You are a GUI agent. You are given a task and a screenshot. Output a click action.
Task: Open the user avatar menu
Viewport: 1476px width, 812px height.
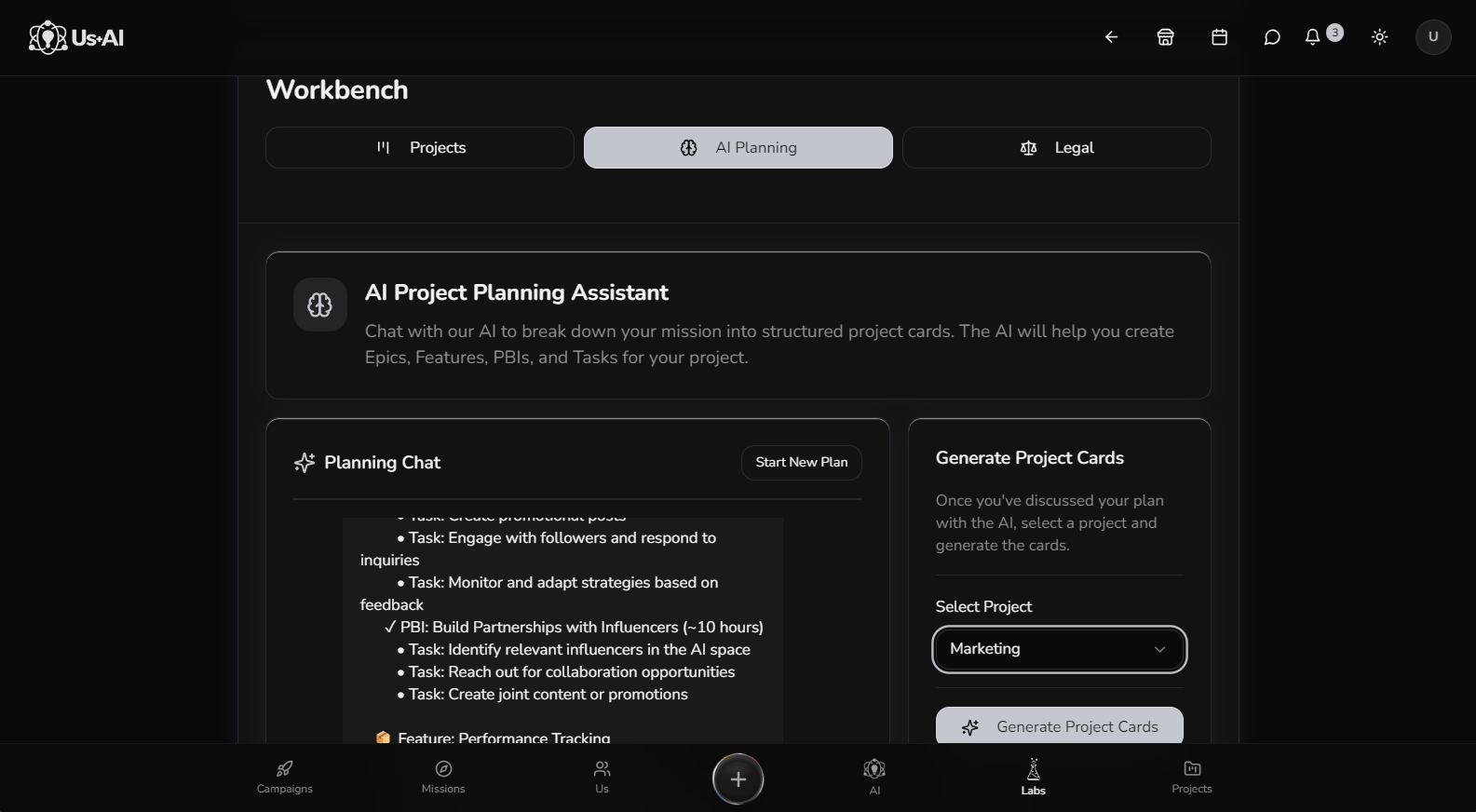coord(1432,37)
